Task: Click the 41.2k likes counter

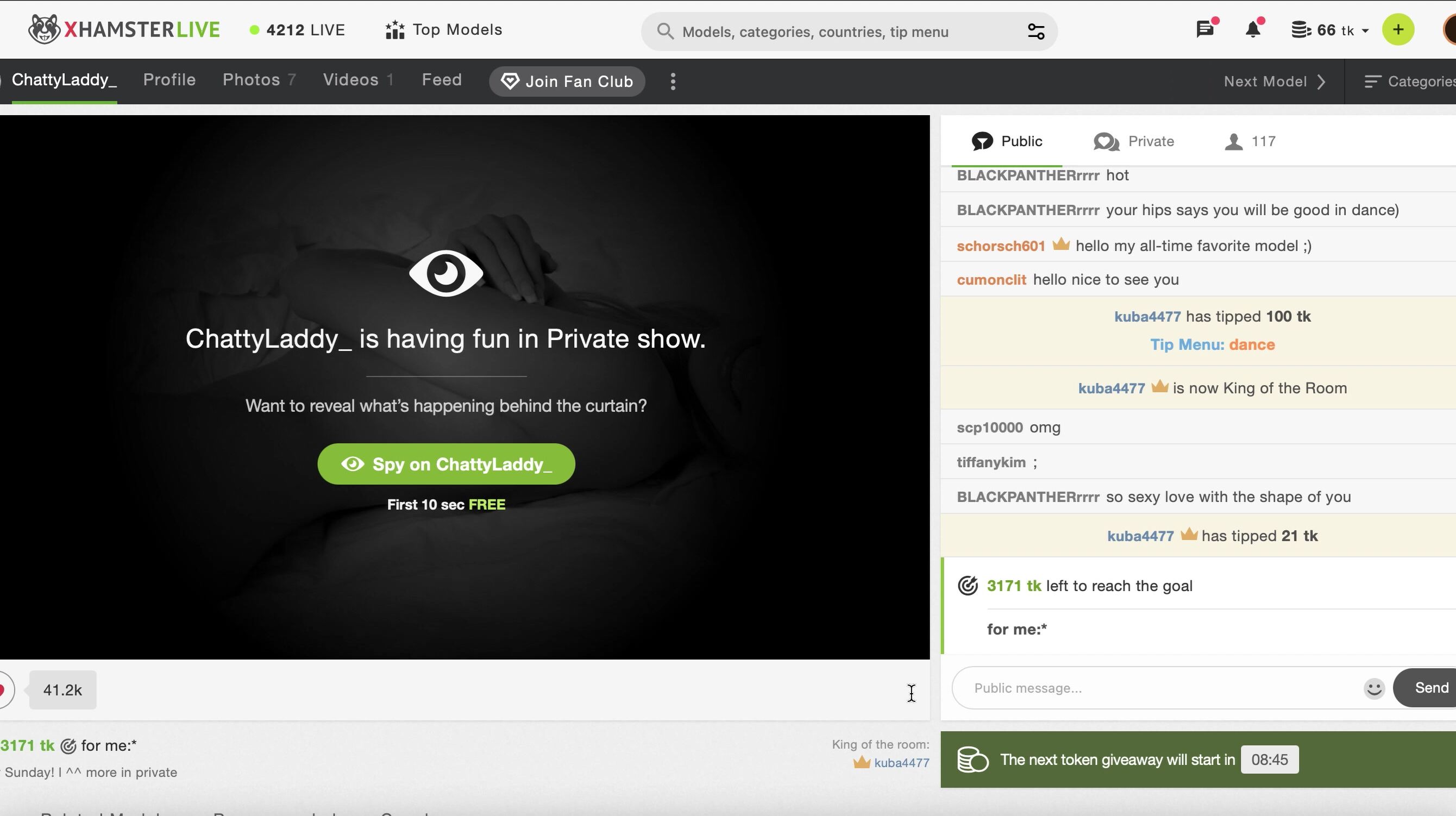Action: [62, 690]
